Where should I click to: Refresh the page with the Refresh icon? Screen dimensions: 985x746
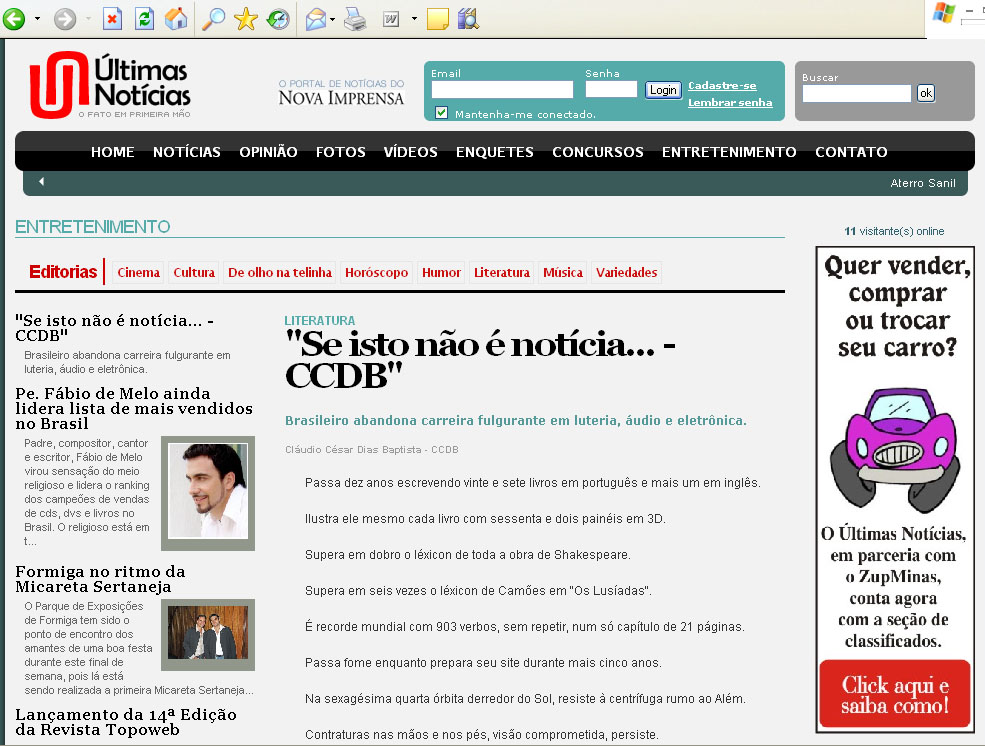[144, 18]
